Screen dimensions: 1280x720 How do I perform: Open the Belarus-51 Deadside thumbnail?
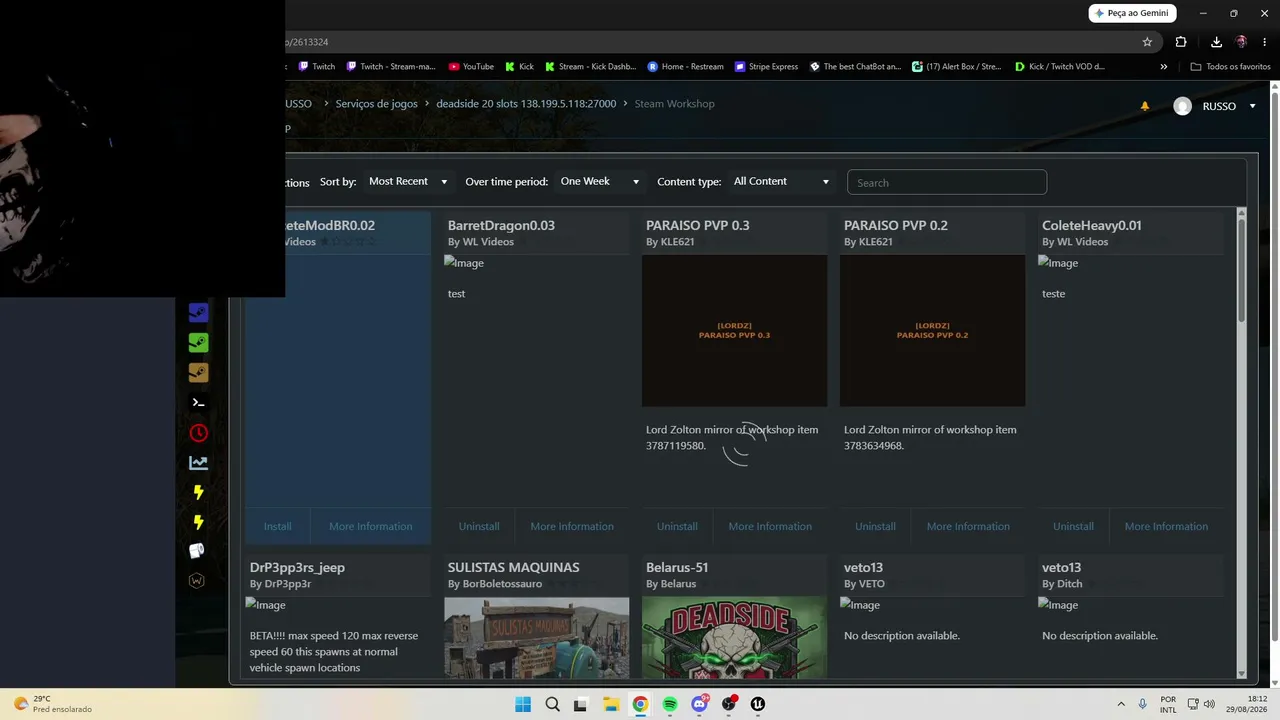tap(734, 638)
